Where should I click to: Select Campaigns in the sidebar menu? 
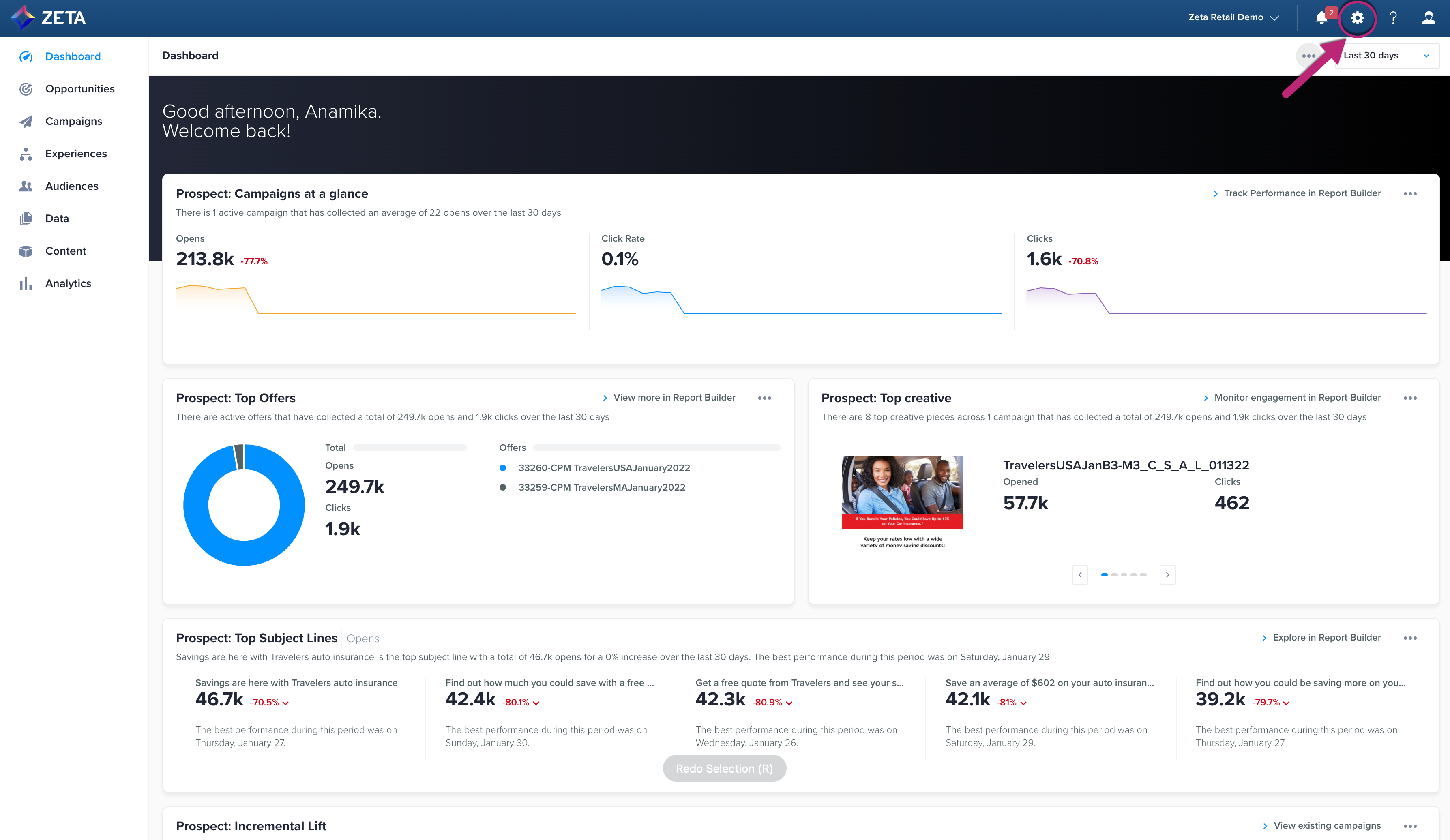(x=73, y=121)
